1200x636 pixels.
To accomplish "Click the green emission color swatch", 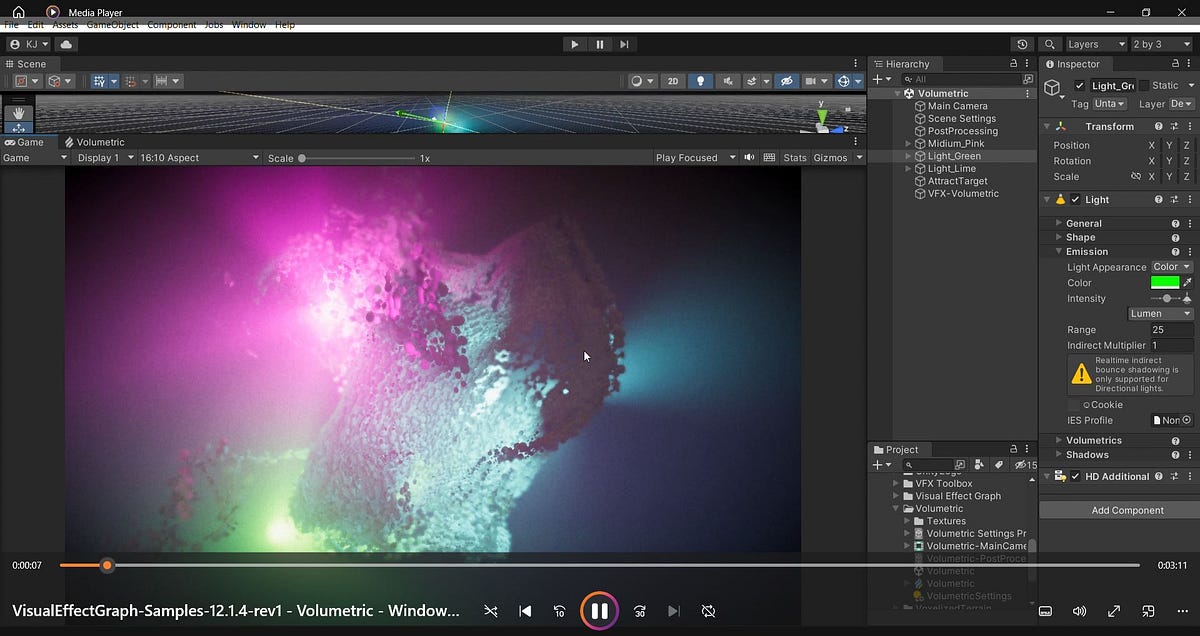I will [x=1165, y=283].
